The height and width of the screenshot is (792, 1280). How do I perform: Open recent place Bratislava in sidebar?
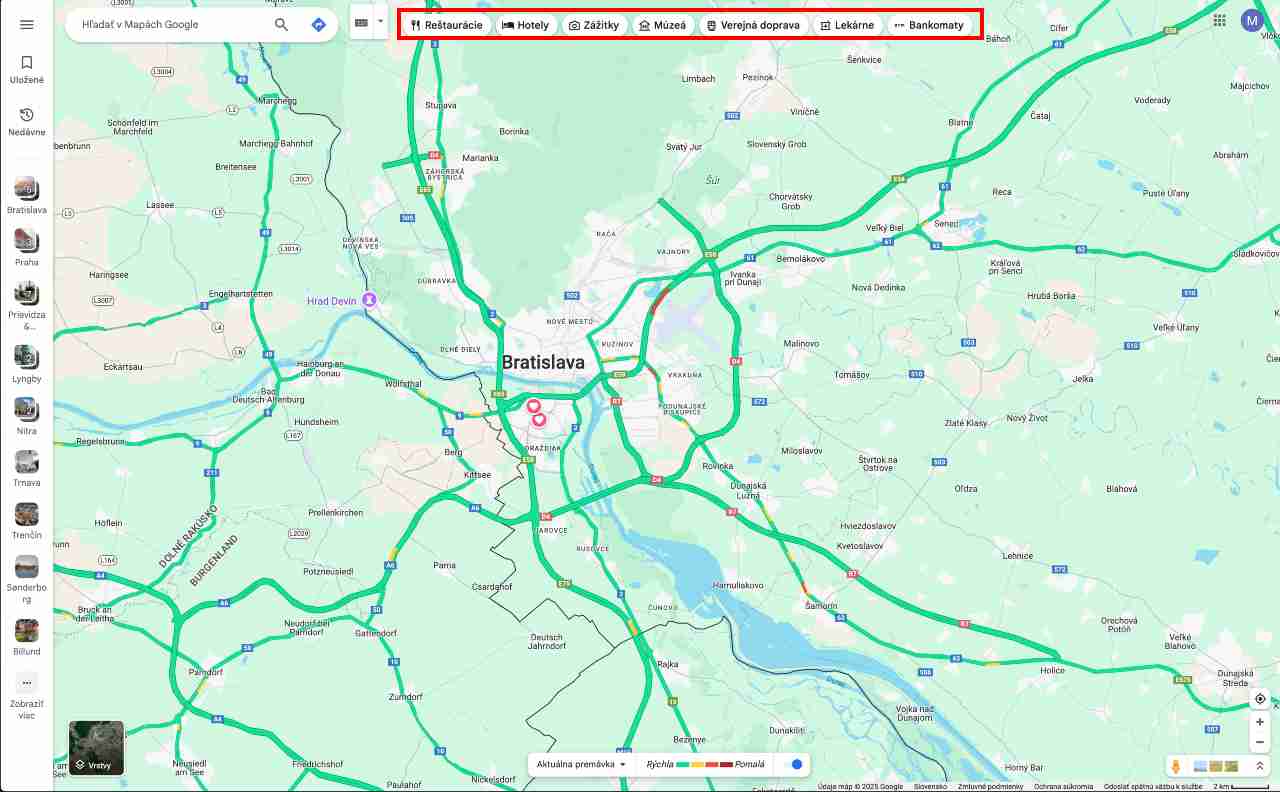click(27, 196)
